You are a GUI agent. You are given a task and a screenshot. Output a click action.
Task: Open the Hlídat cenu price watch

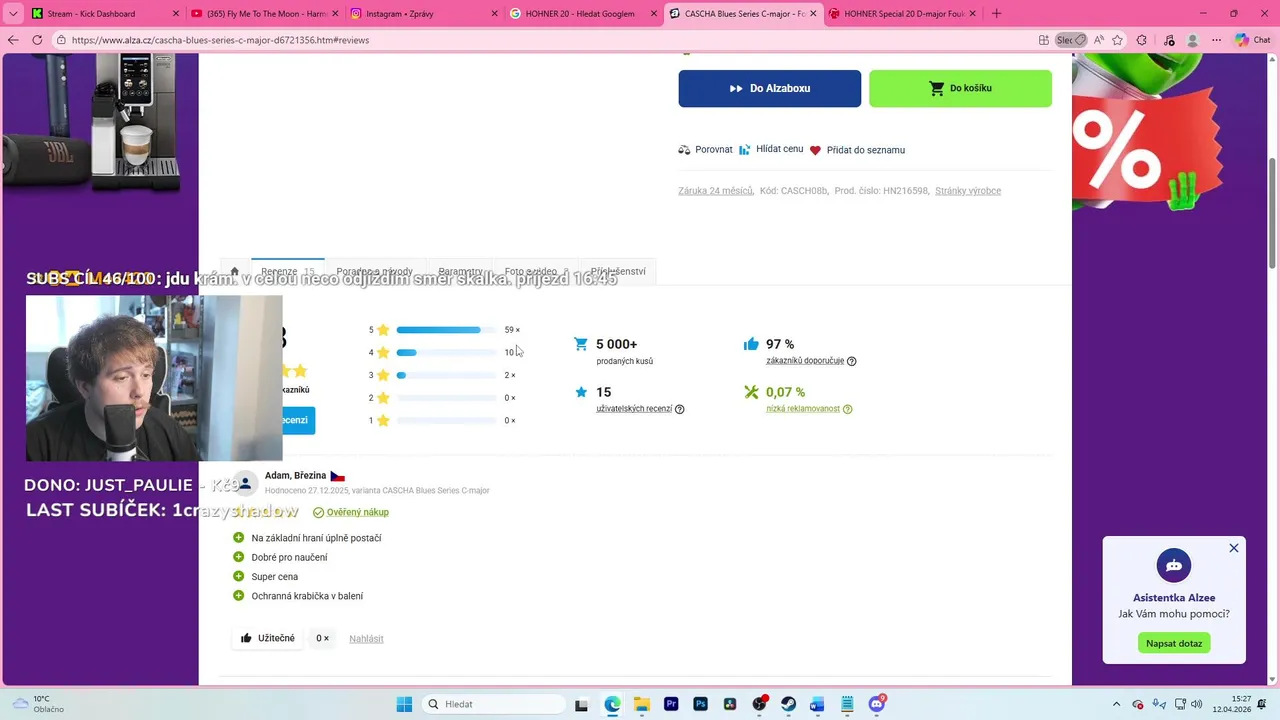[771, 149]
